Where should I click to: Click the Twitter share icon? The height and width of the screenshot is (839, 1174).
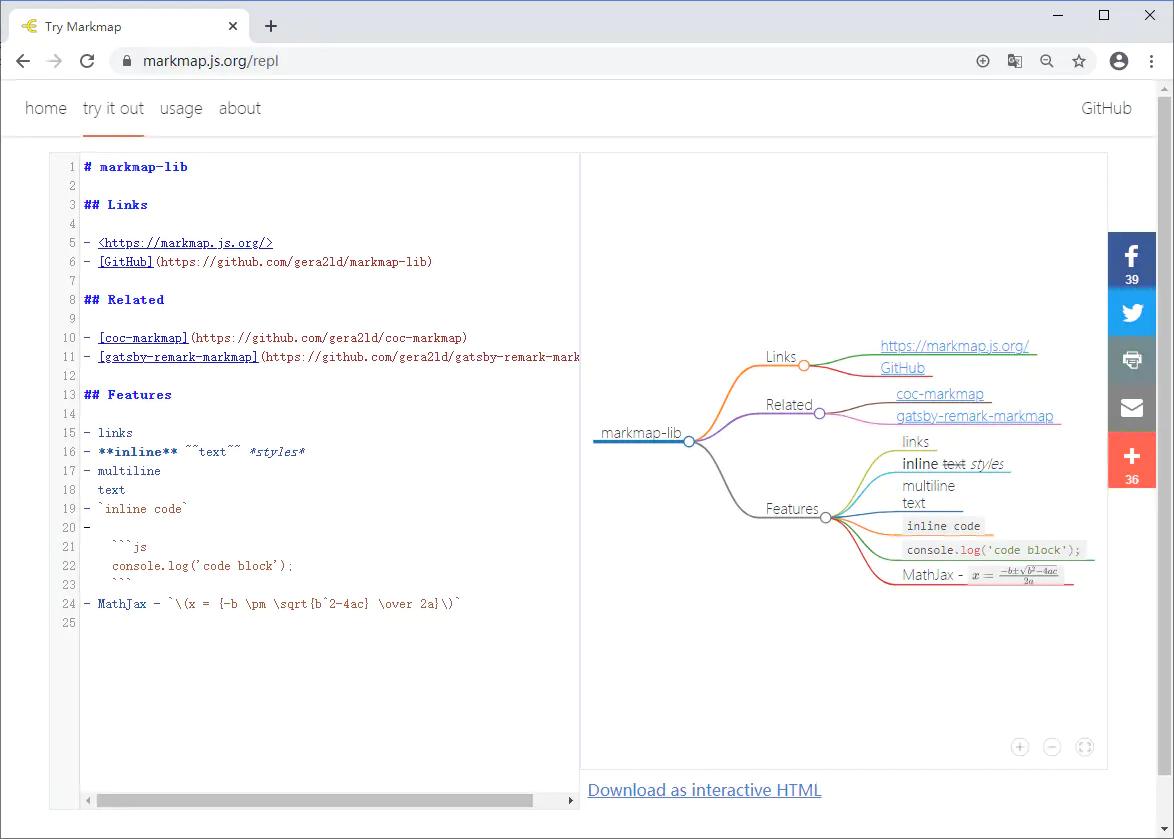tap(1131, 312)
